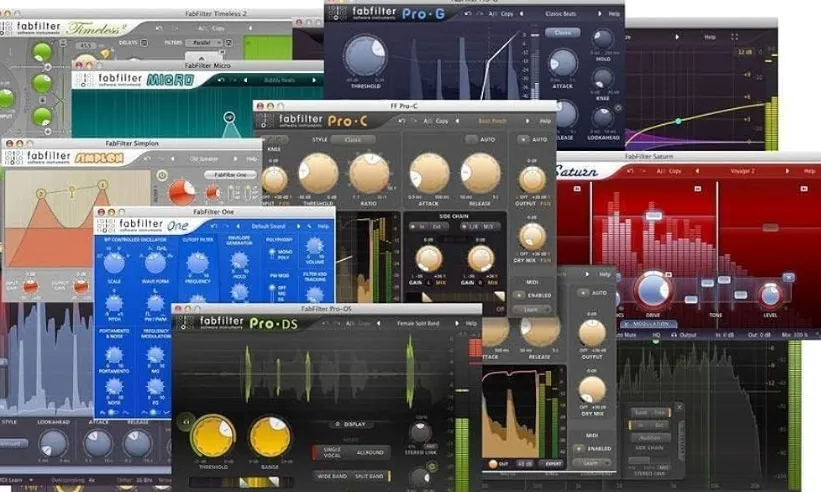Open Help menu in FabFilter One
Image resolution: width=821 pixels, height=492 pixels.
323,226
